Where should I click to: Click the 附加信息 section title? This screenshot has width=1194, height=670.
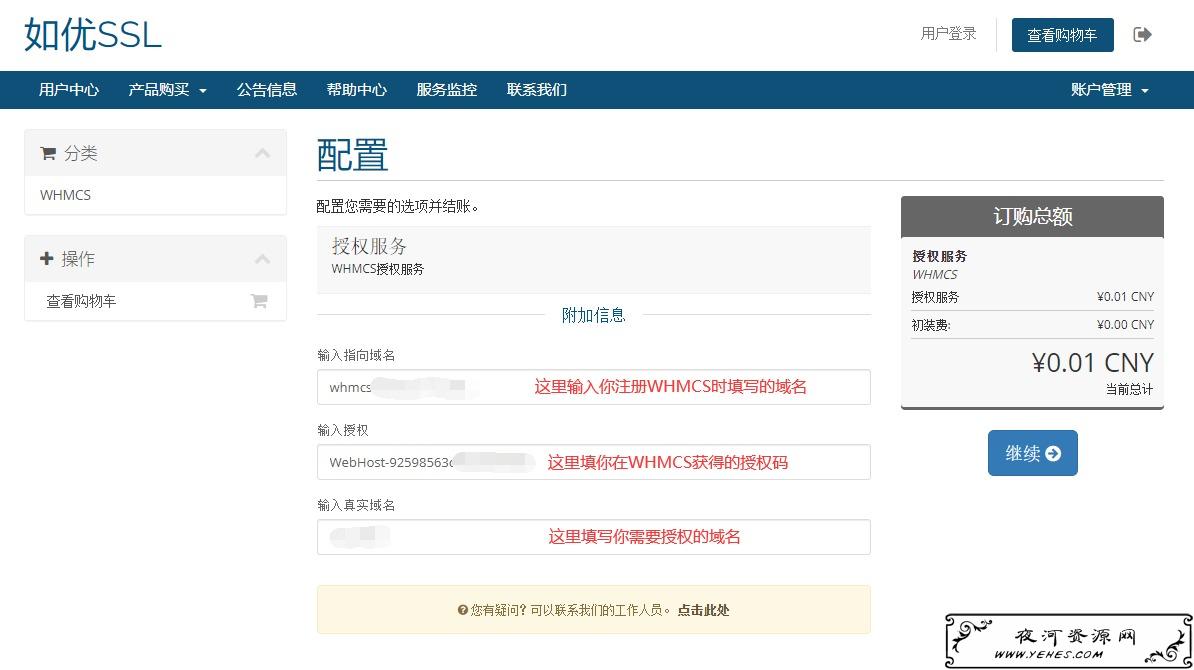tap(593, 315)
